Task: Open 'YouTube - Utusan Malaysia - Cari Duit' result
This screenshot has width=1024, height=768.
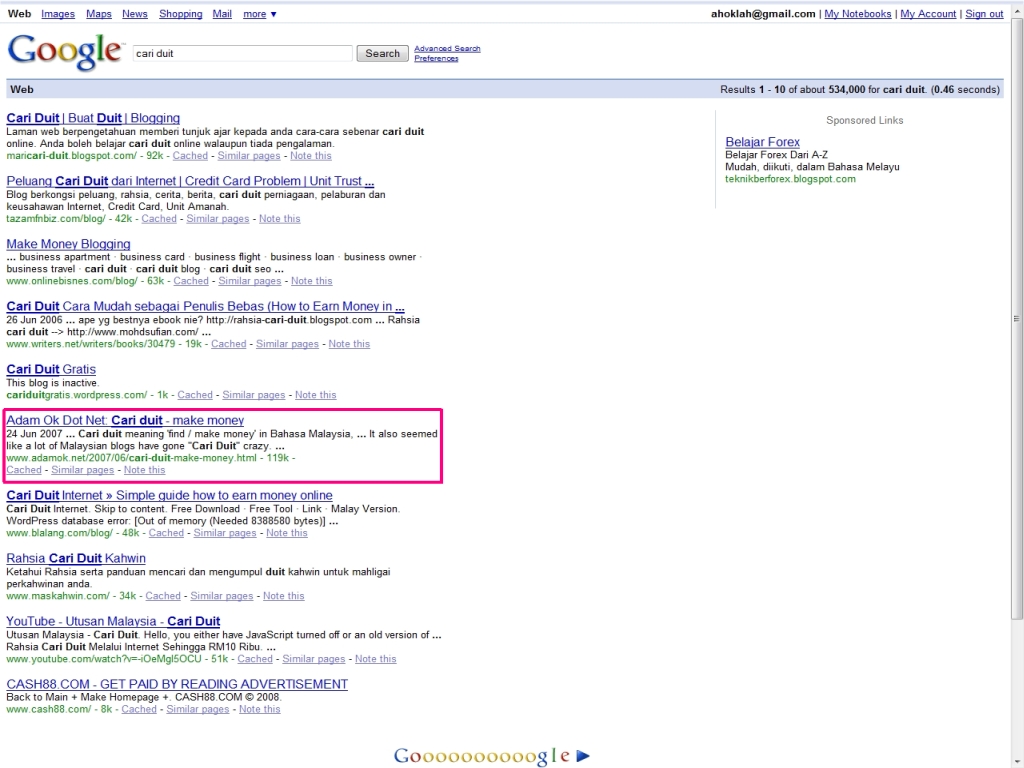Action: (113, 622)
